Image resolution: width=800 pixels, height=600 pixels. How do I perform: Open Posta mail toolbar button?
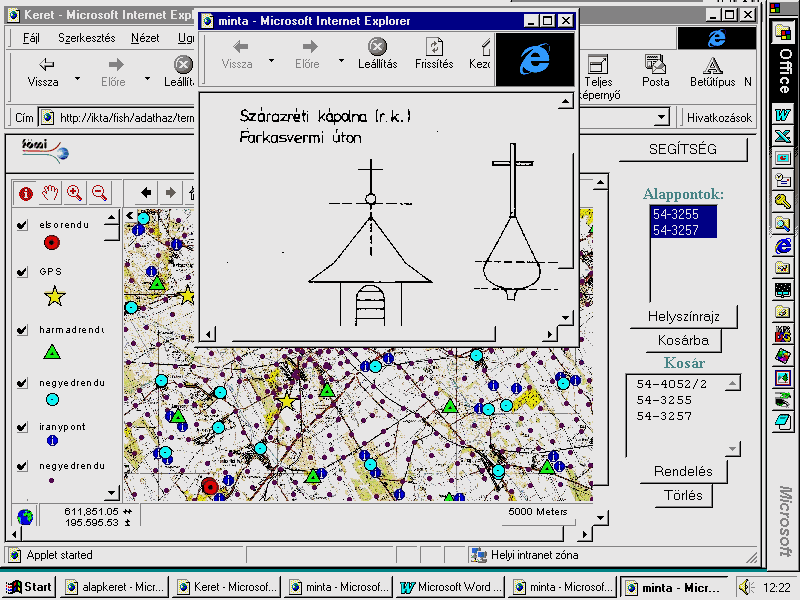coord(656,72)
